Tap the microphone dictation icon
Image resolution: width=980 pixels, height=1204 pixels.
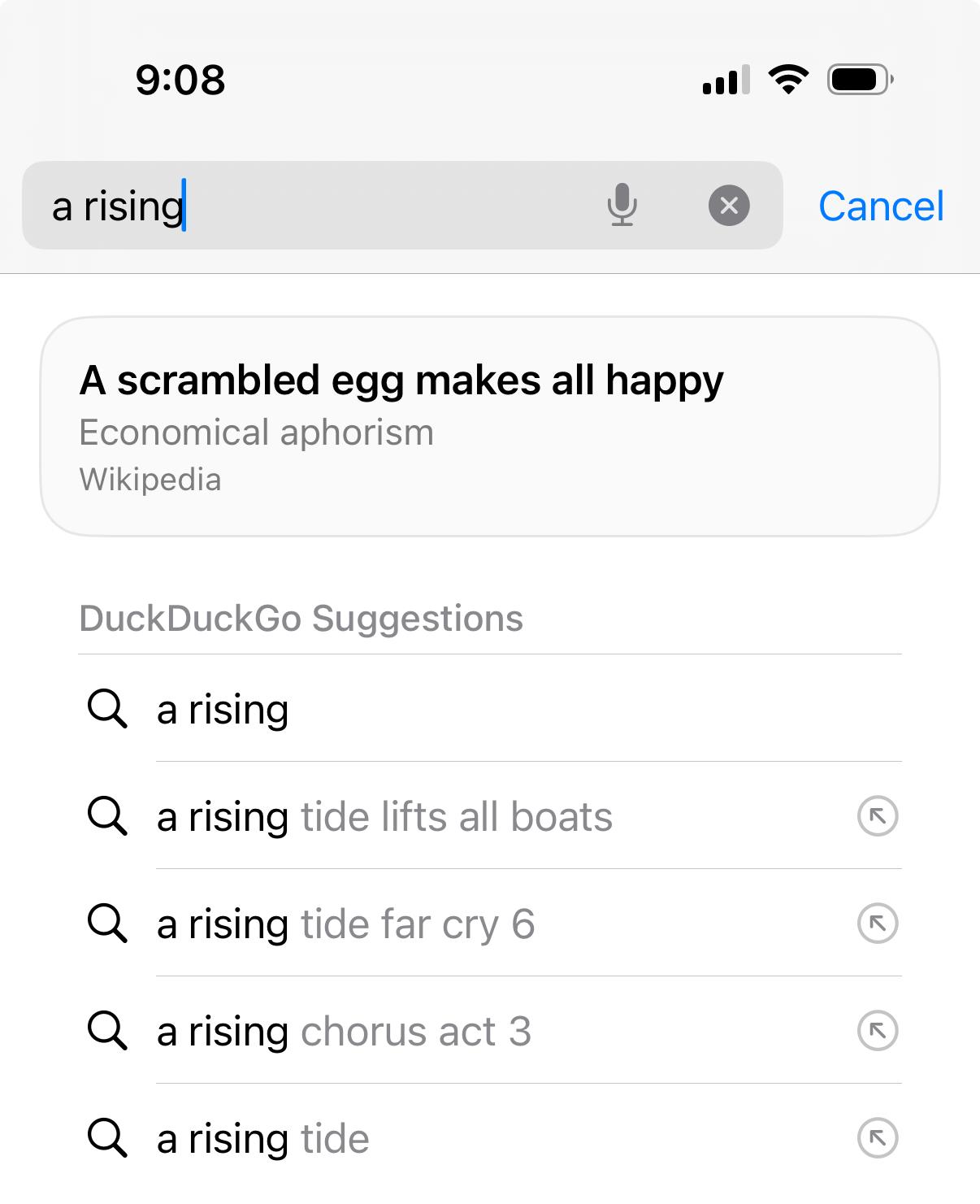pyautogui.click(x=622, y=205)
